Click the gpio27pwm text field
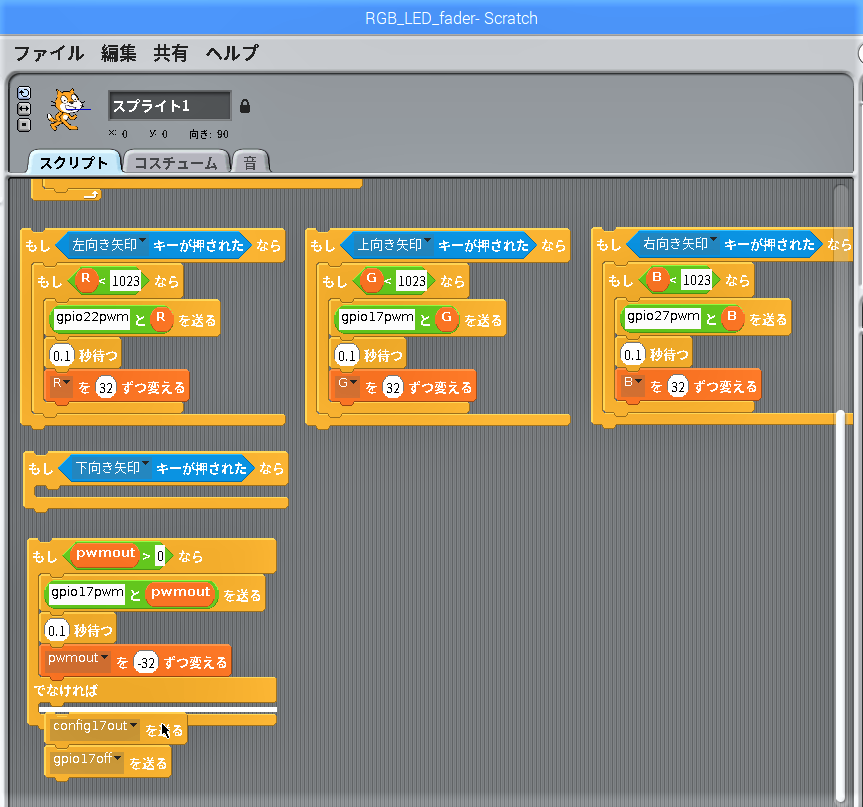Screen dimensions: 863x807 [663, 317]
